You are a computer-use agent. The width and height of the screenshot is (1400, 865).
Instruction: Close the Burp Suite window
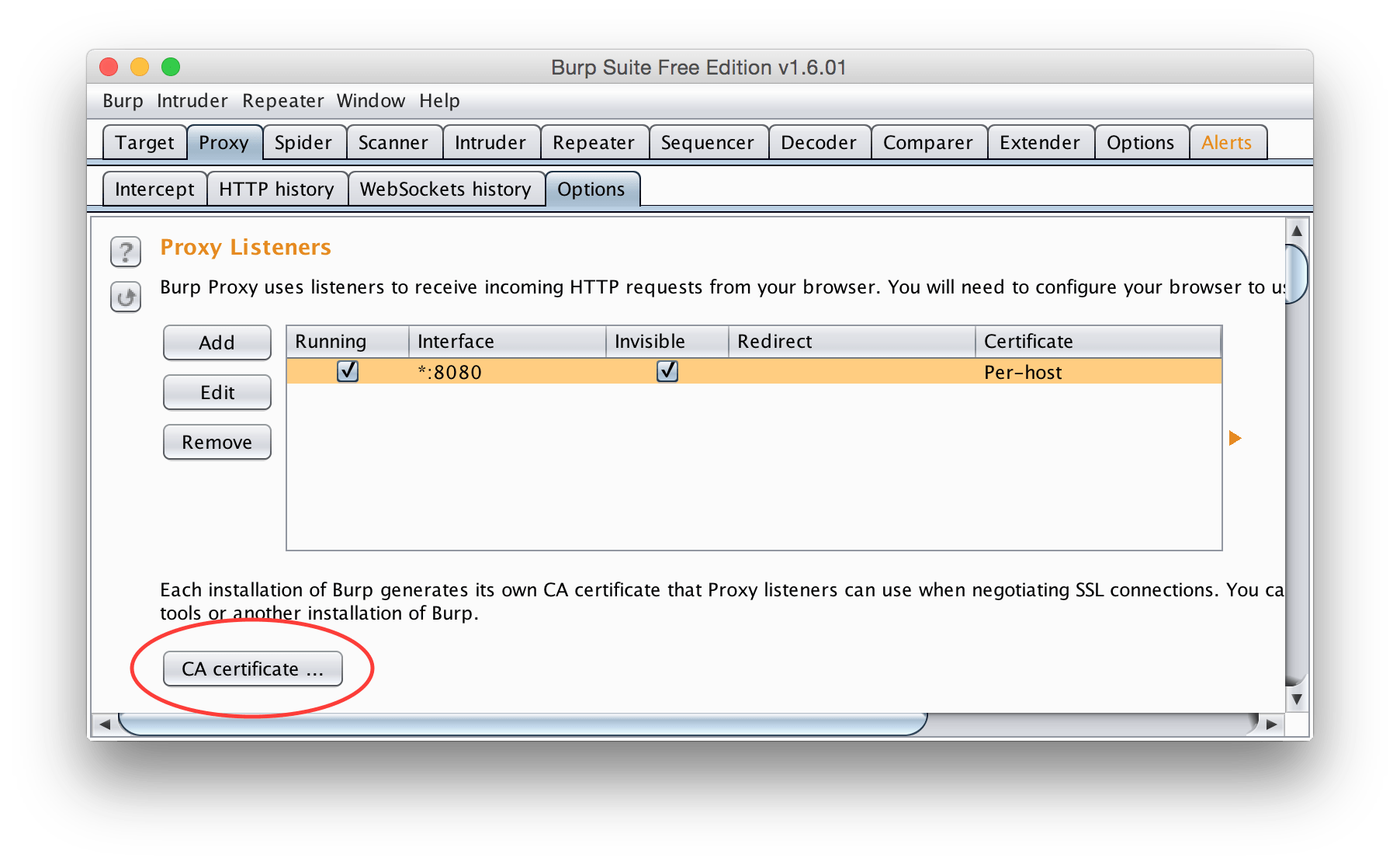109,67
